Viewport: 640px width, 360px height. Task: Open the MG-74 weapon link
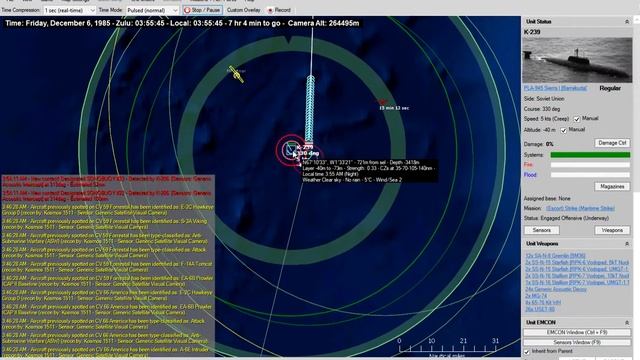pyautogui.click(x=536, y=296)
